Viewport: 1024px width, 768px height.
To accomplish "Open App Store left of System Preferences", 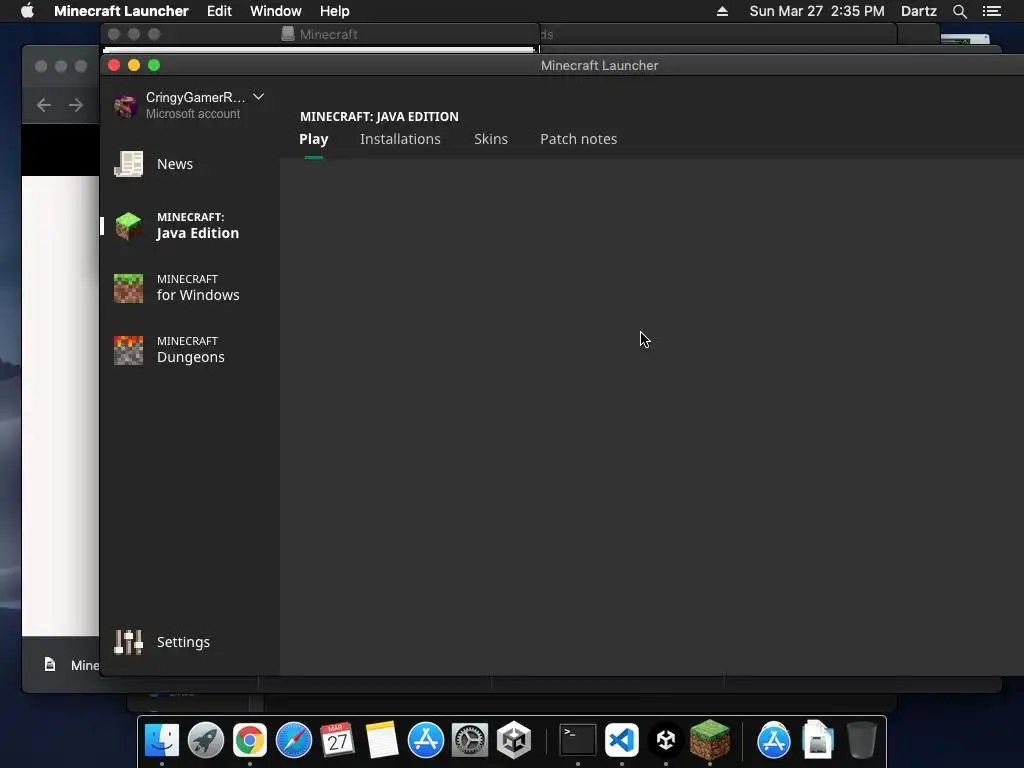I will pos(426,740).
